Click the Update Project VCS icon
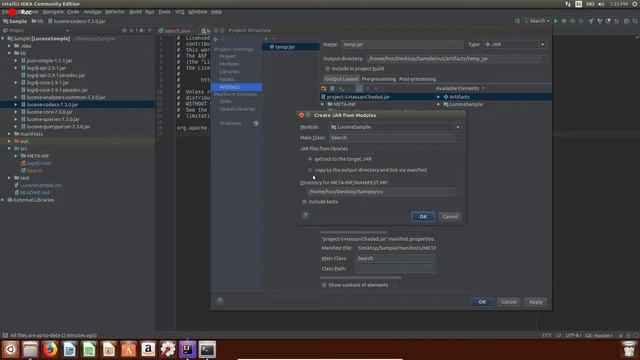 [x=591, y=21]
